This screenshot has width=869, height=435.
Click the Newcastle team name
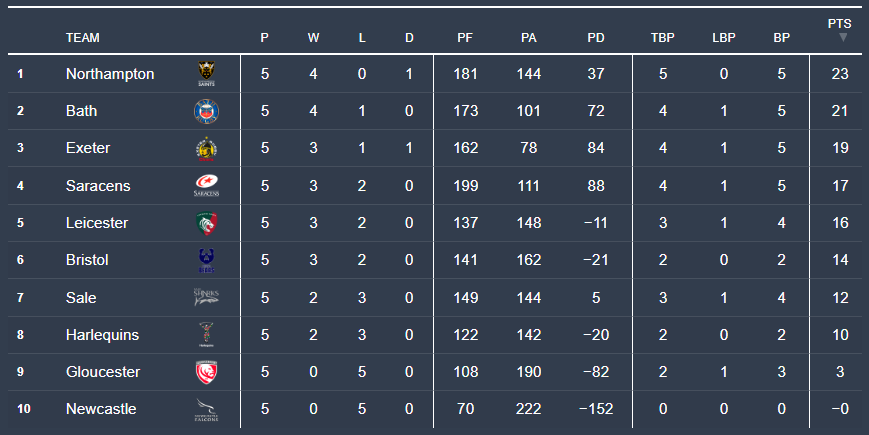tap(101, 409)
